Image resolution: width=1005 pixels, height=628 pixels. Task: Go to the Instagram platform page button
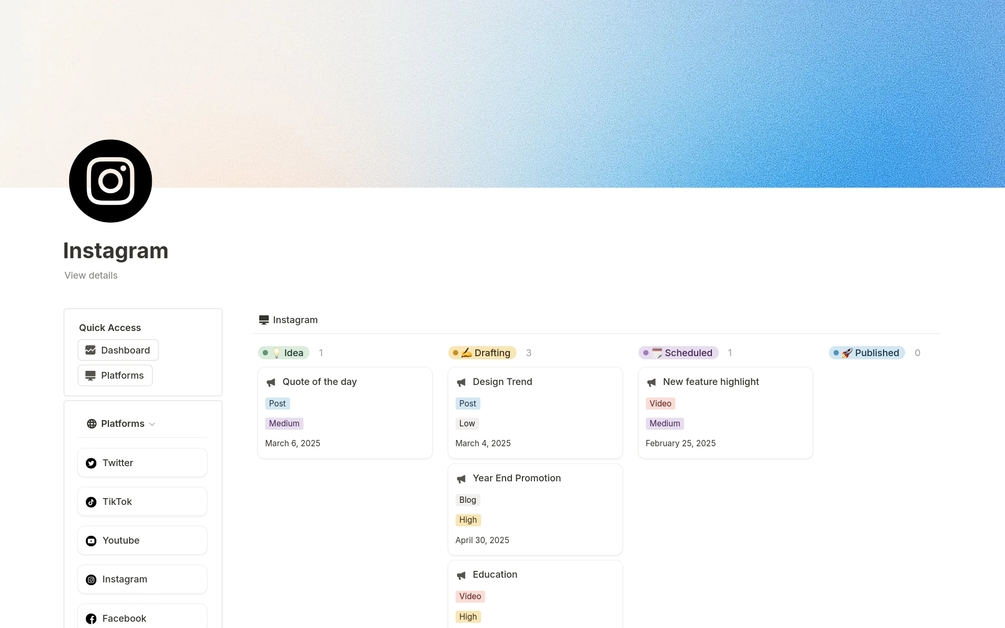pyautogui.click(x=142, y=579)
